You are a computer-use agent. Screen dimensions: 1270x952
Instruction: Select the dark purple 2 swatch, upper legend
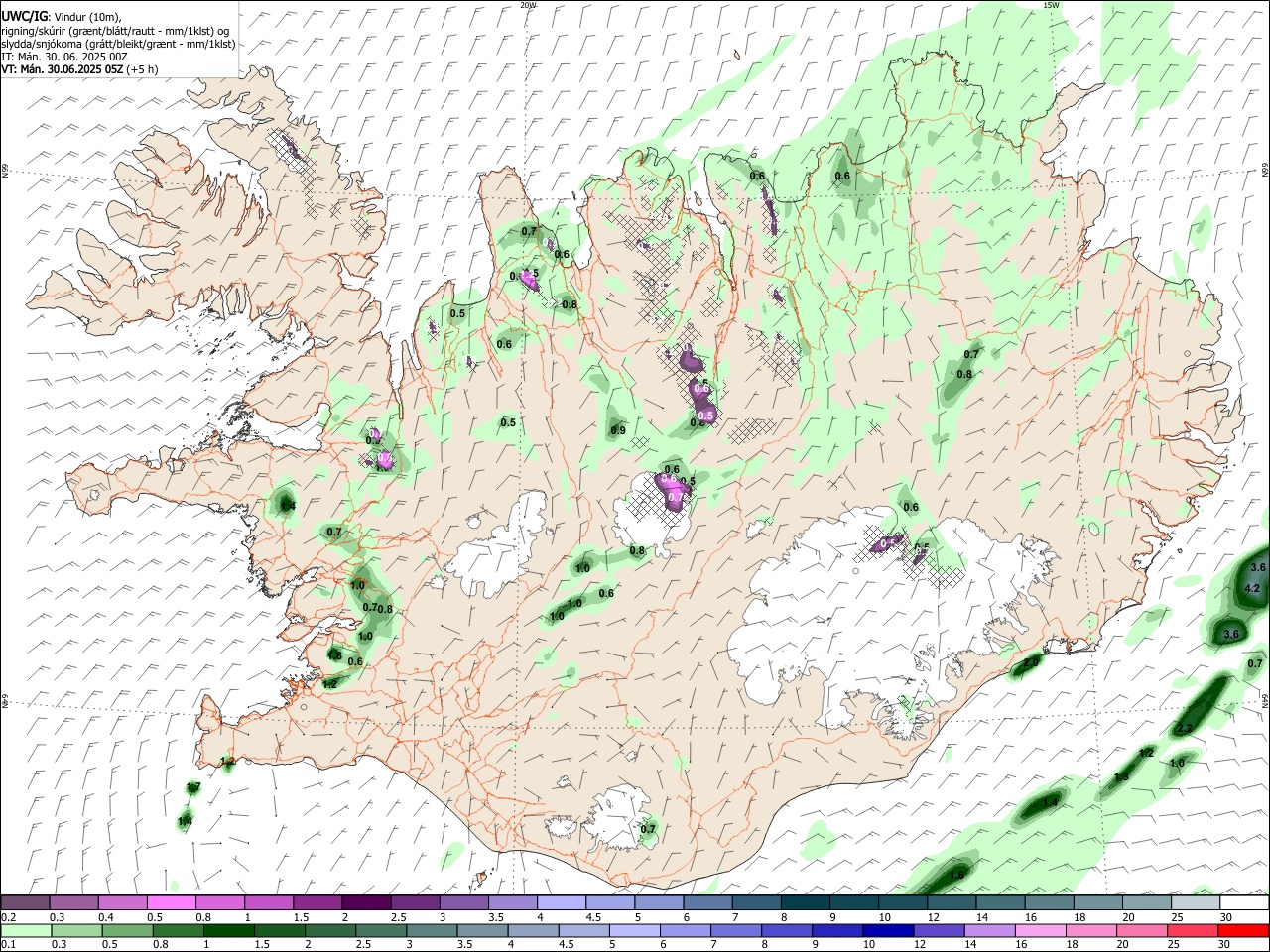(366, 902)
